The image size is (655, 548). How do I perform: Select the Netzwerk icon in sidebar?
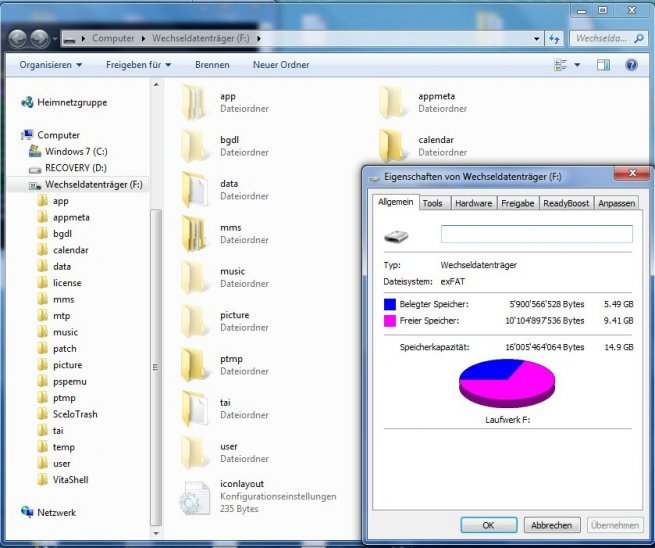[27, 512]
